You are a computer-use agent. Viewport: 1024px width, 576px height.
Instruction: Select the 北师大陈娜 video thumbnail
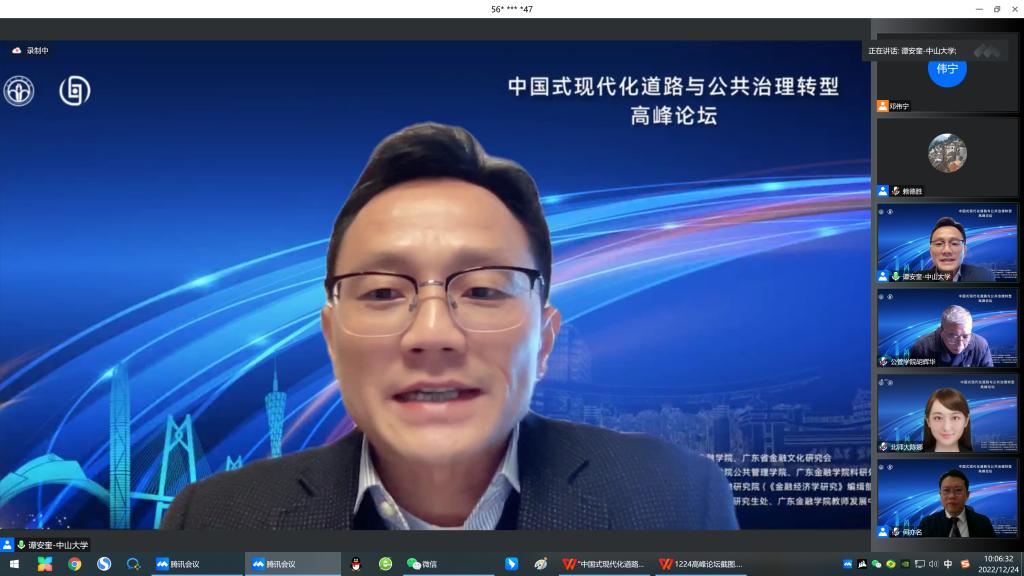(x=947, y=412)
